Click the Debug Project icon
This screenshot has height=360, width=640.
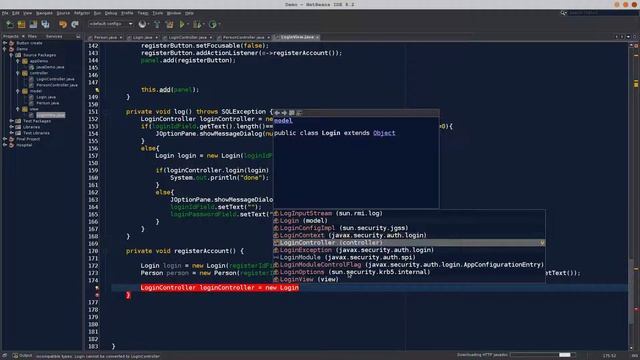click(197, 24)
